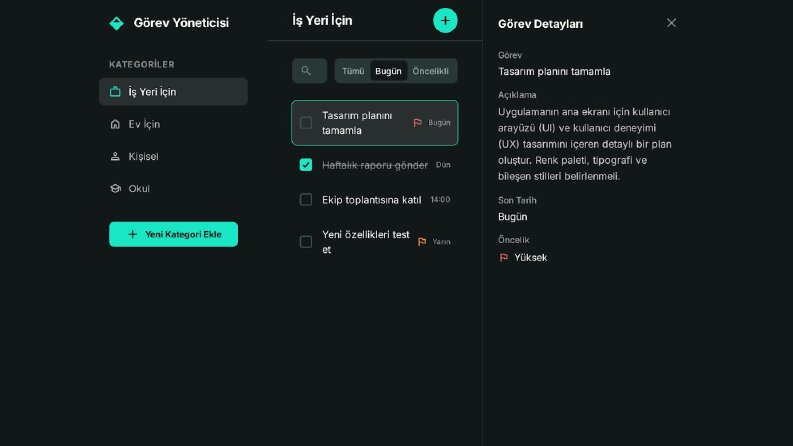This screenshot has height=446, width=793.
Task: Switch to the Öncelikli filter tab
Action: coord(430,71)
